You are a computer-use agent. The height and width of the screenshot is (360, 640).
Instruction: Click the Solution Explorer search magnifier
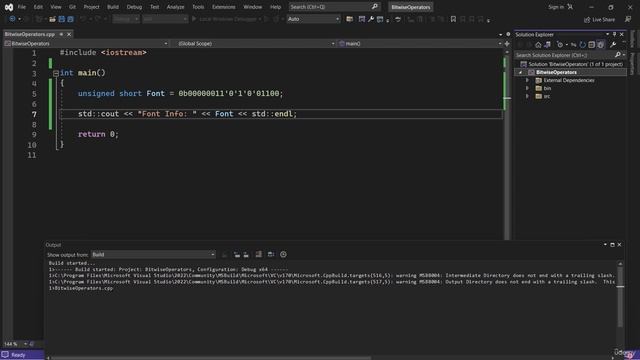618,55
